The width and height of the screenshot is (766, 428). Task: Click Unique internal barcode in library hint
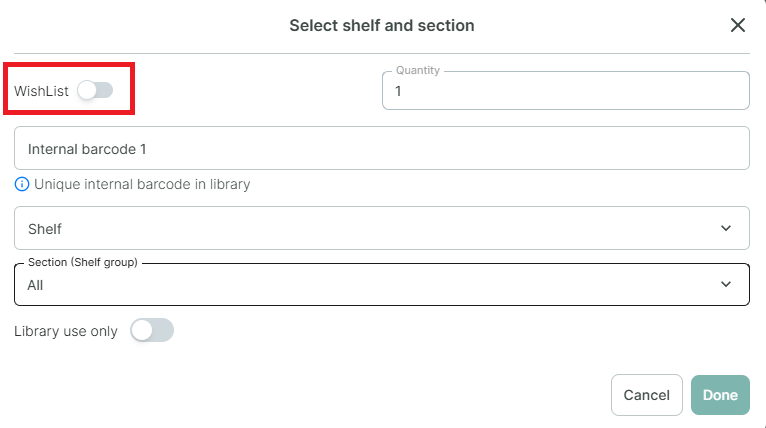[x=142, y=184]
